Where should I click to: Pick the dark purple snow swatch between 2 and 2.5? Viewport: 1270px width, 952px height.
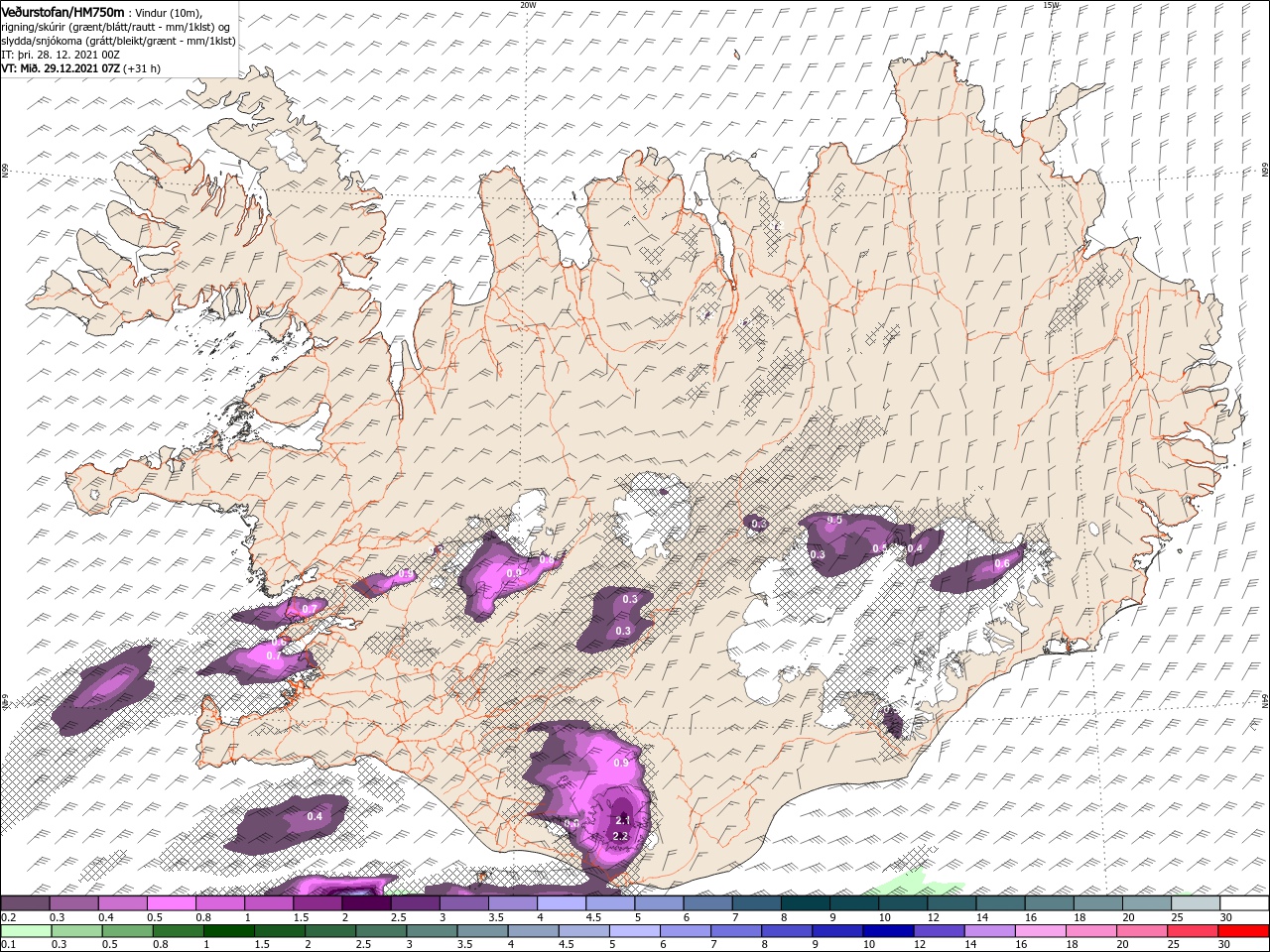click(x=366, y=903)
